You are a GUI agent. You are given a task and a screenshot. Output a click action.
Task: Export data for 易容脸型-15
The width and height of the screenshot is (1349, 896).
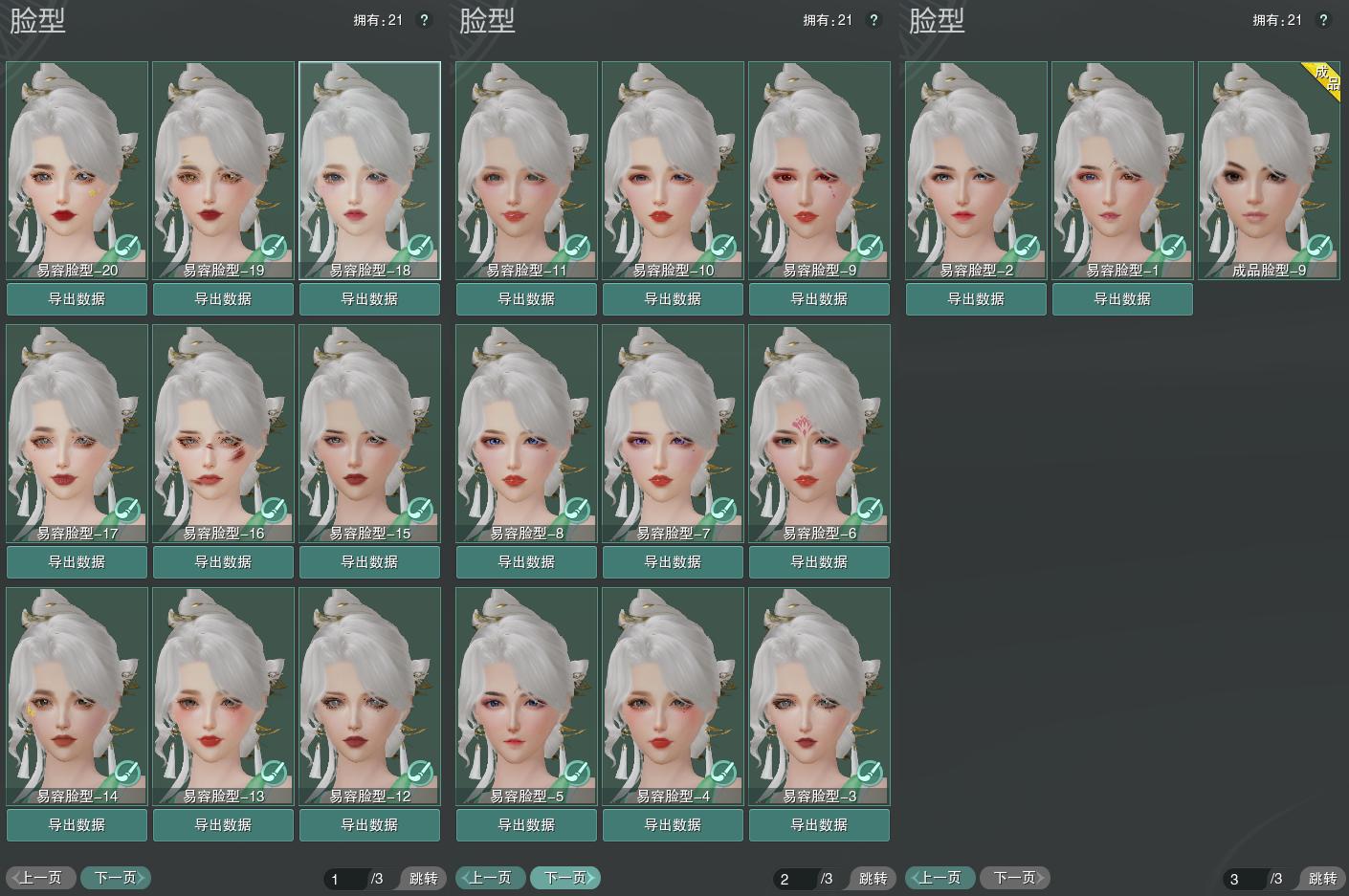[x=370, y=562]
